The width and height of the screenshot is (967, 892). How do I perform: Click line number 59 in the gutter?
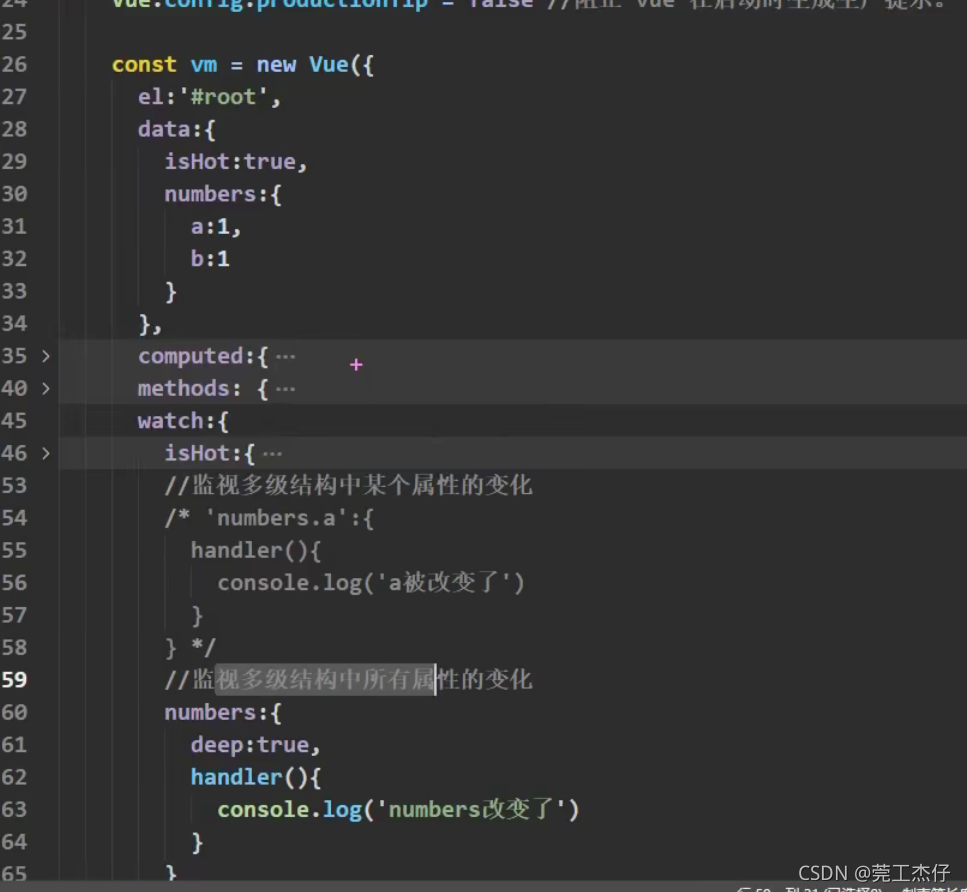(x=14, y=680)
